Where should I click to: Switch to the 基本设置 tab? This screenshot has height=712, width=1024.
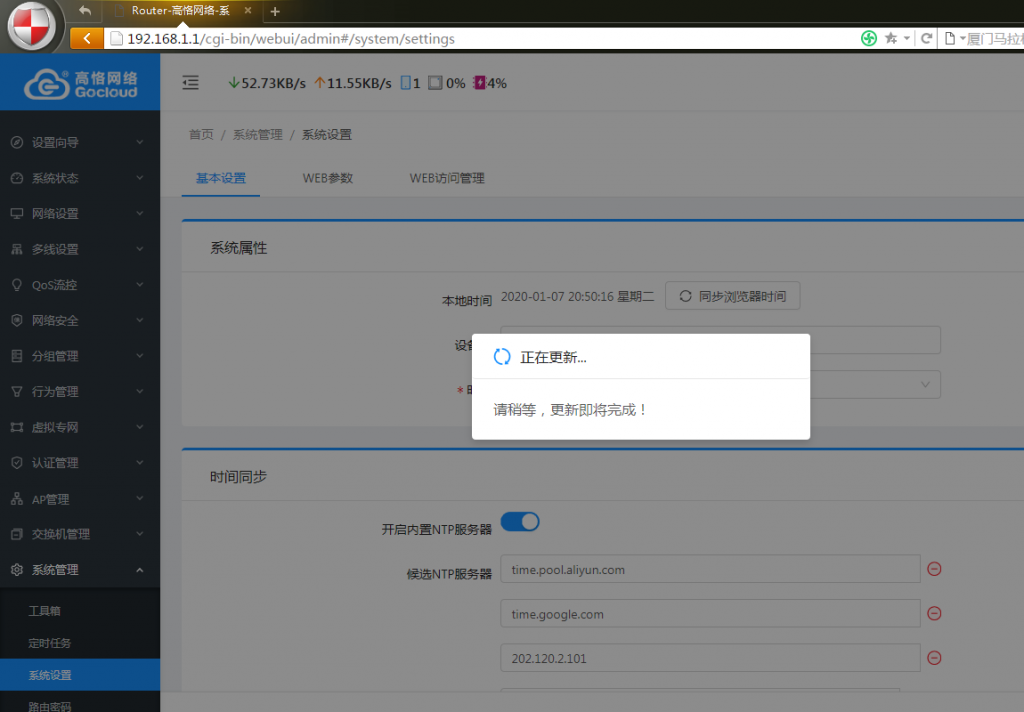click(x=221, y=178)
